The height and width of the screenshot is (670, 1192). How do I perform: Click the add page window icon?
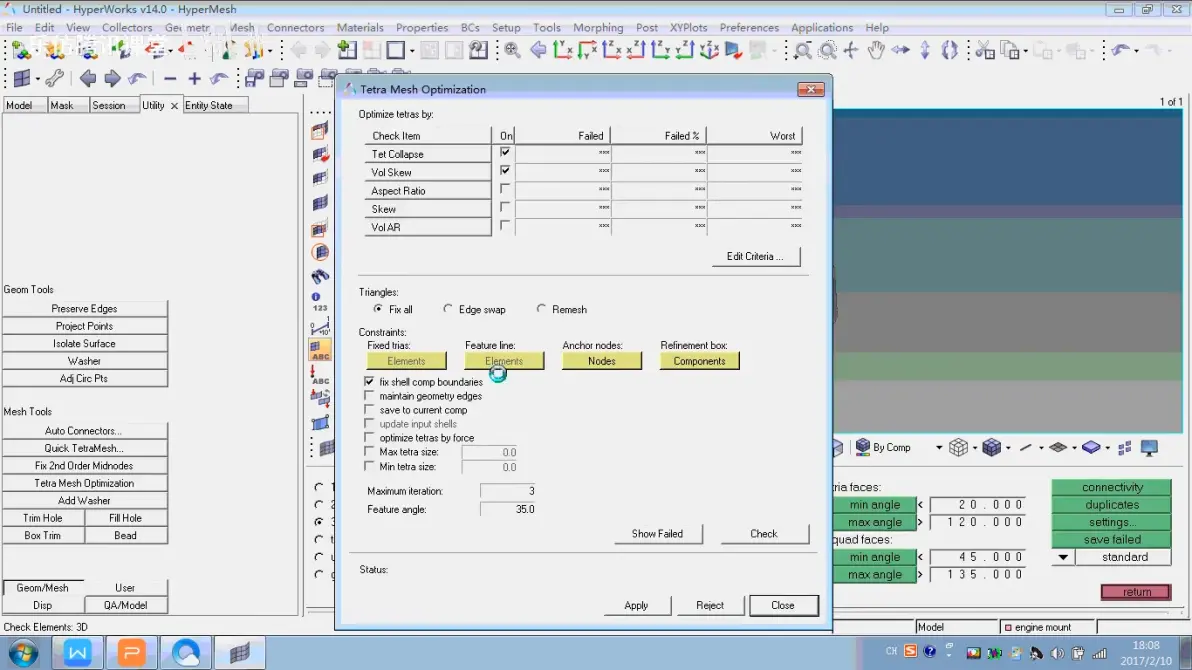click(347, 50)
